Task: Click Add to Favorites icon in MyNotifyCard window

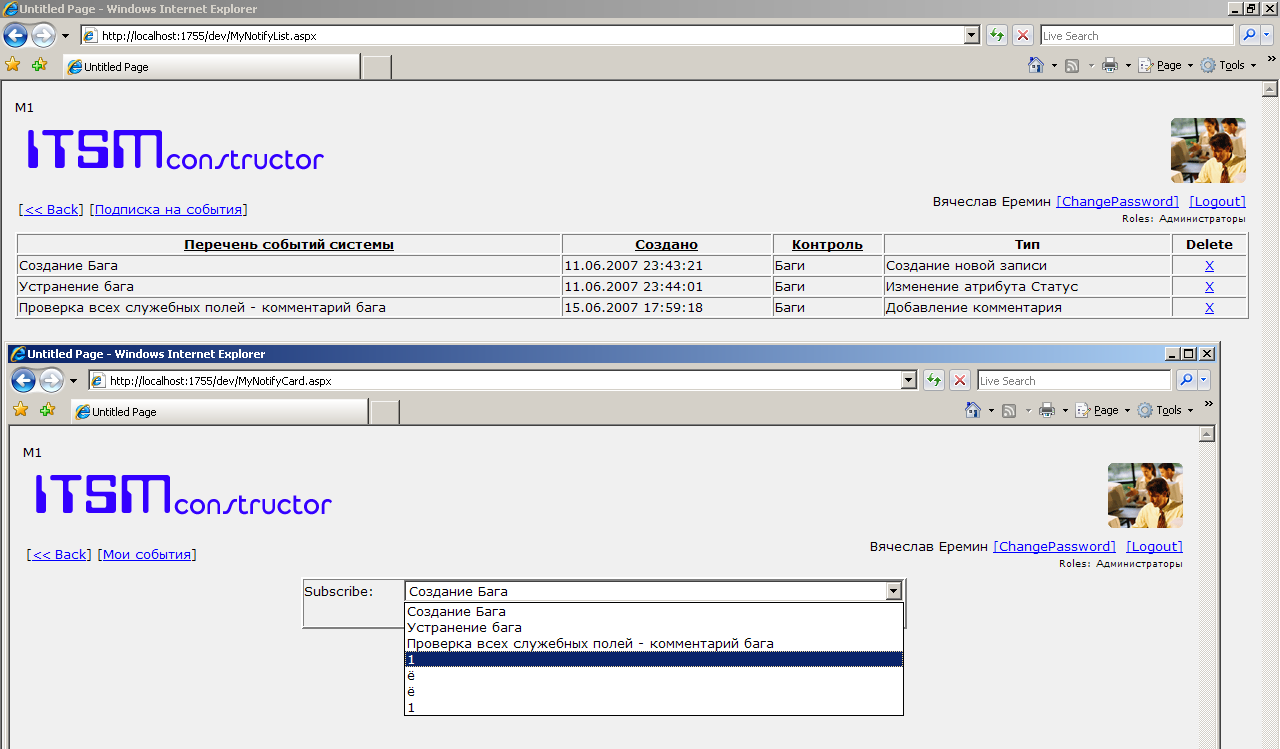Action: pos(47,410)
